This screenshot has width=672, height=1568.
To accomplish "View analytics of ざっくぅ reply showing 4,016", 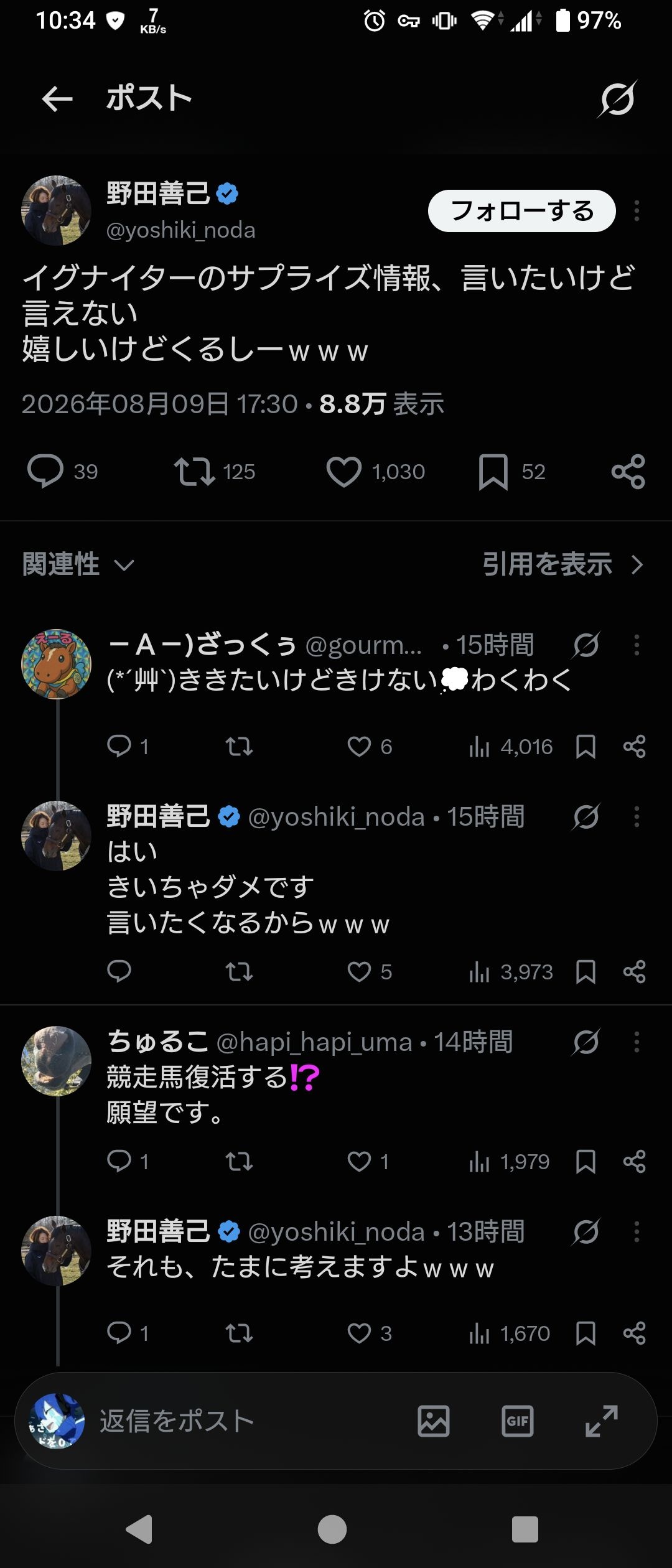I will 510,747.
